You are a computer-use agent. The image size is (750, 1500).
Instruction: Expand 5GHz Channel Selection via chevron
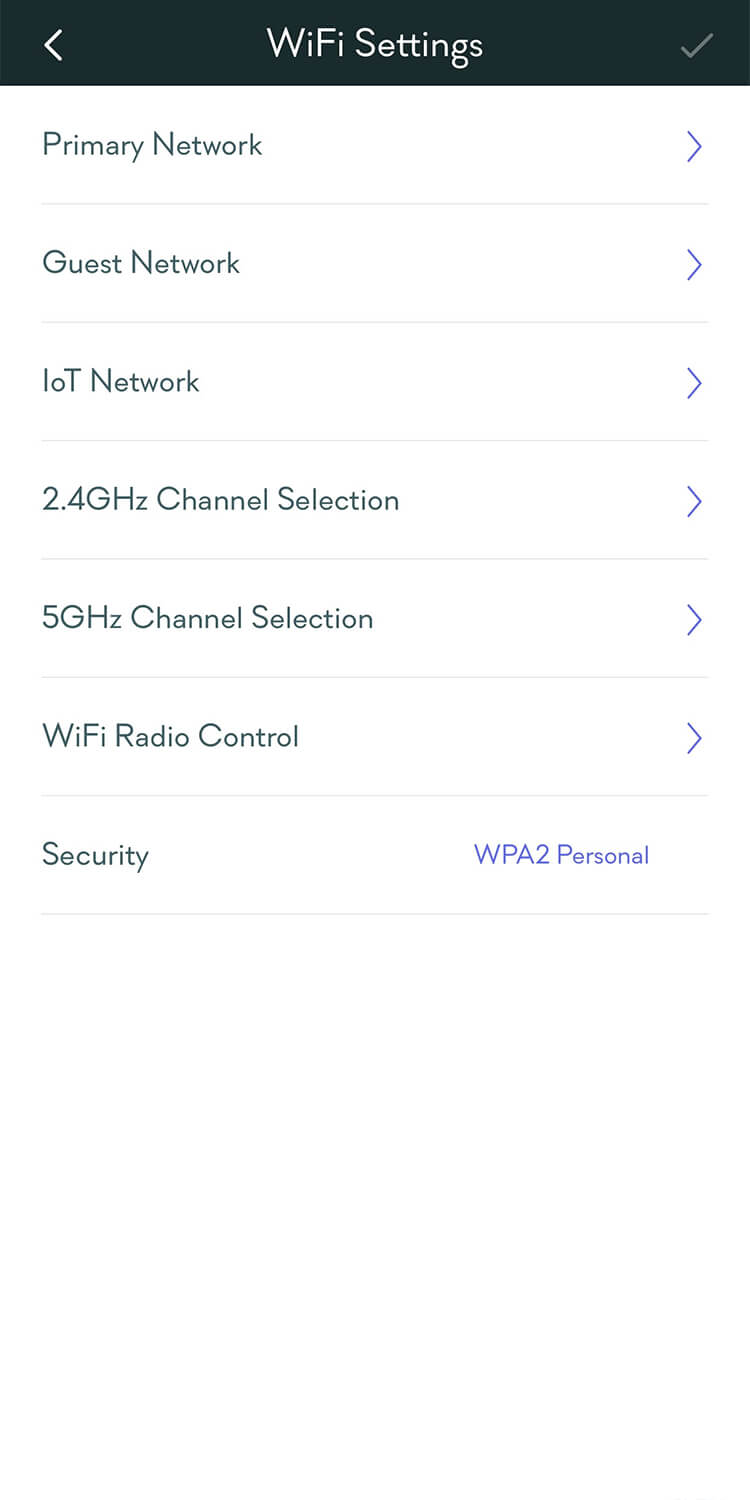tap(694, 620)
